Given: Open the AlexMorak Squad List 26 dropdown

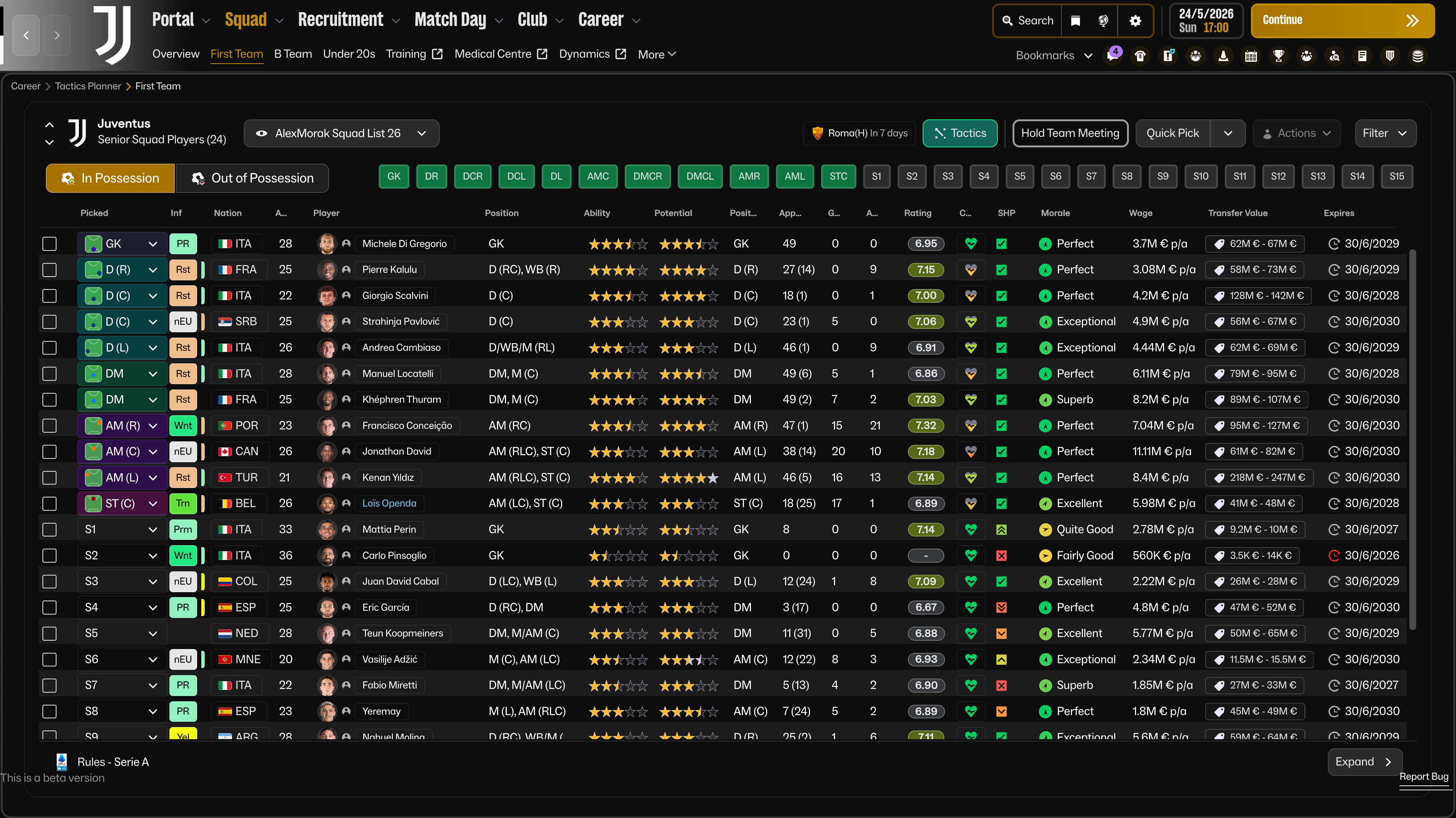Looking at the screenshot, I should click(x=342, y=133).
